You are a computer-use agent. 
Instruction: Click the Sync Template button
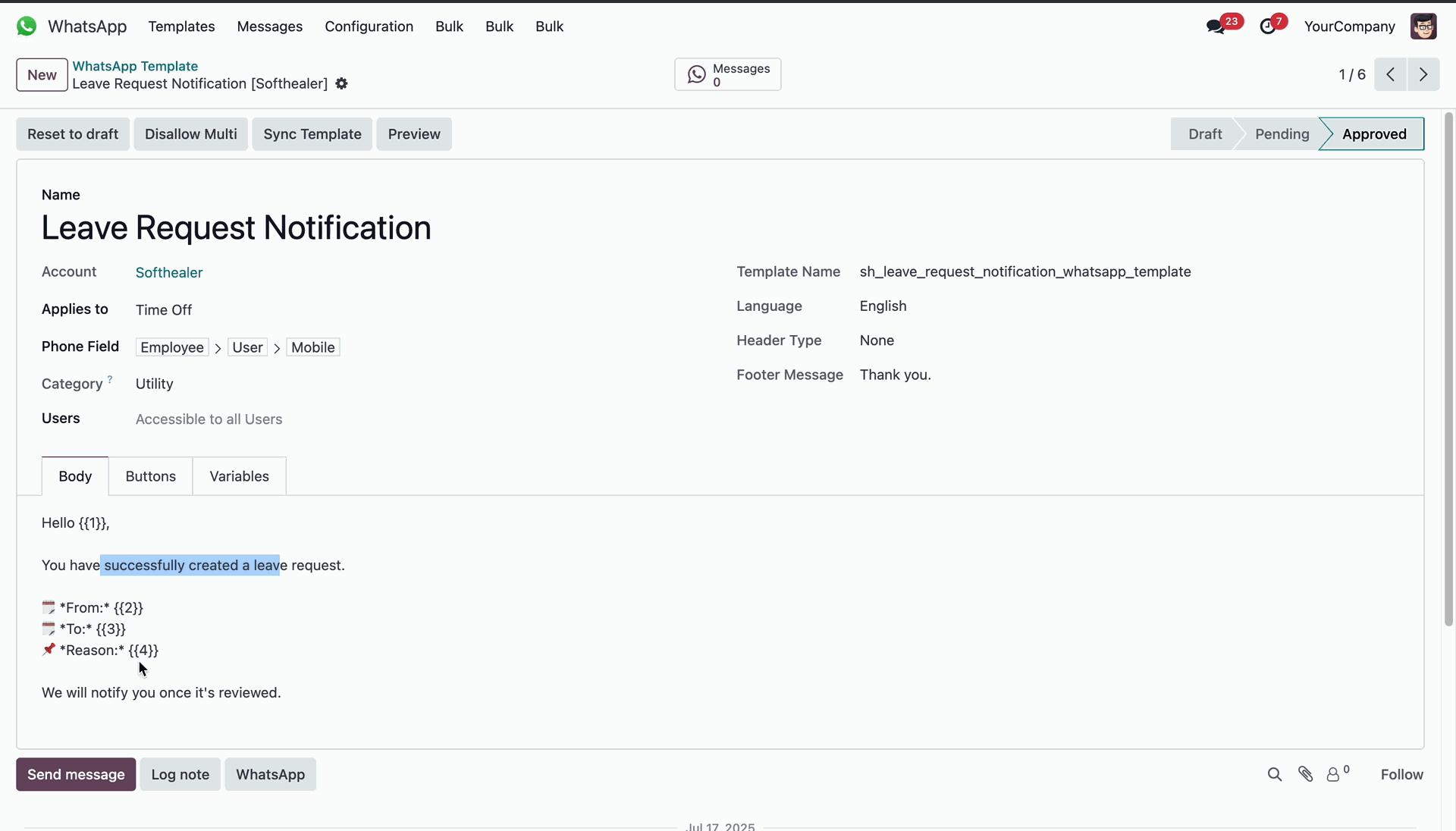(312, 134)
